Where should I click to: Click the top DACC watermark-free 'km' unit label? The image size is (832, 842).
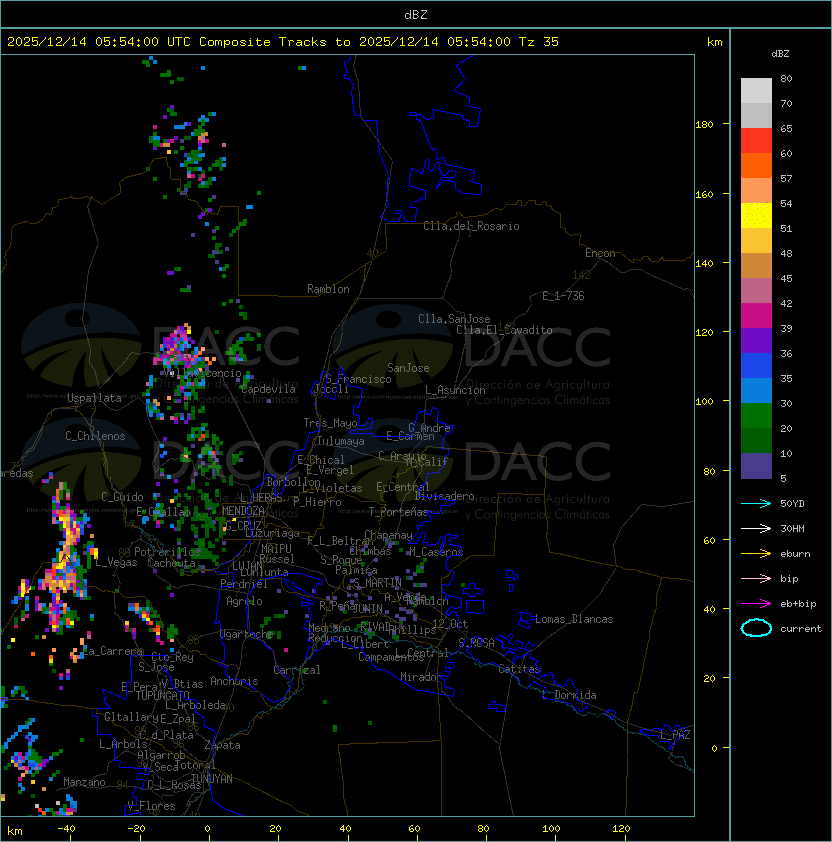point(714,42)
